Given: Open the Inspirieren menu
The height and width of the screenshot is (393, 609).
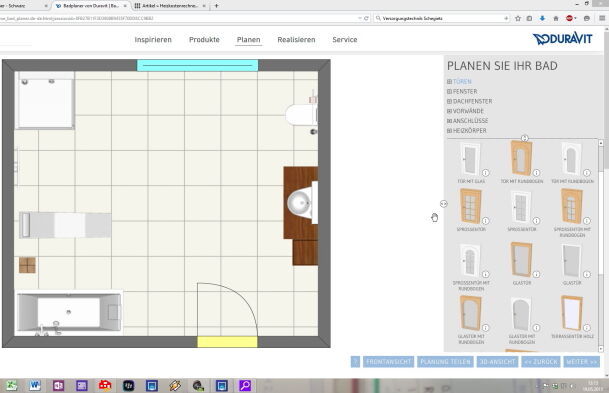Looking at the screenshot, I should 153,40.
